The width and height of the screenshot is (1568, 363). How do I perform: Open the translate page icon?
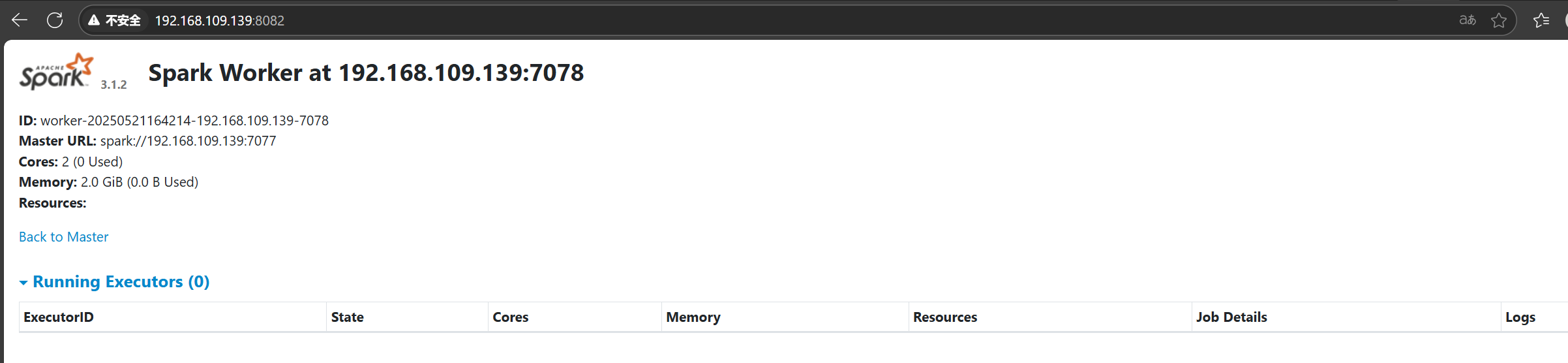pos(1468,20)
